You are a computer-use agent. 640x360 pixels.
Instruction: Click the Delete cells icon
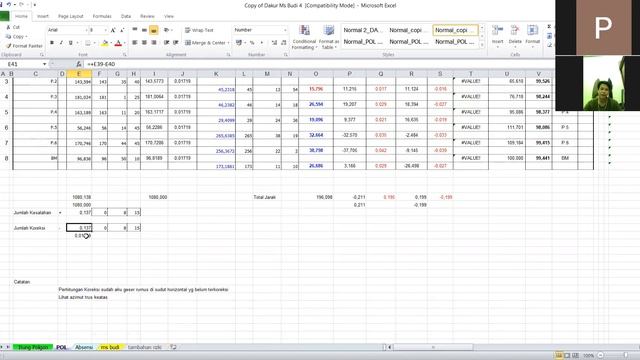pyautogui.click(x=515, y=31)
